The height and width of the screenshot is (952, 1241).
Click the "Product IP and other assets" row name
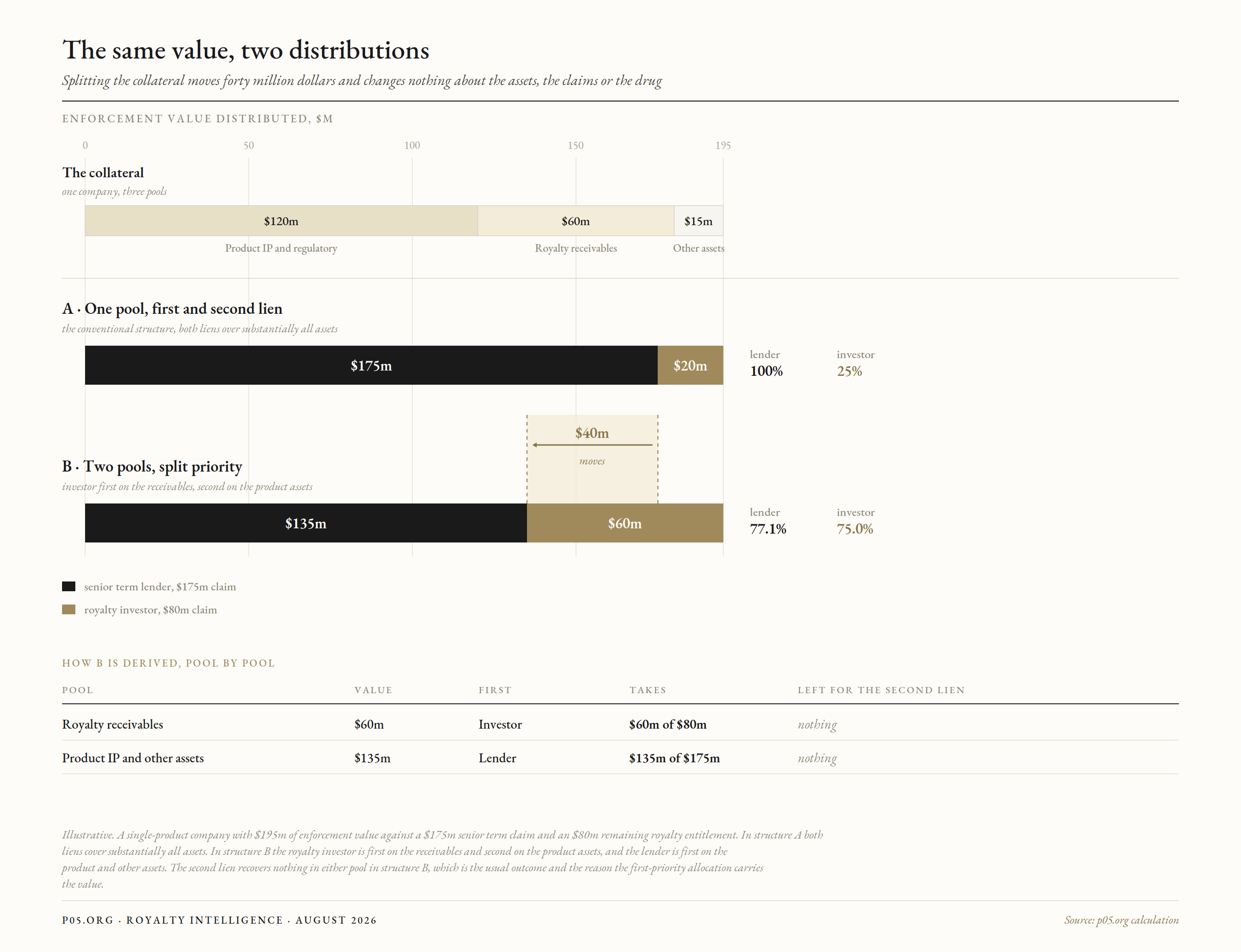coord(133,758)
